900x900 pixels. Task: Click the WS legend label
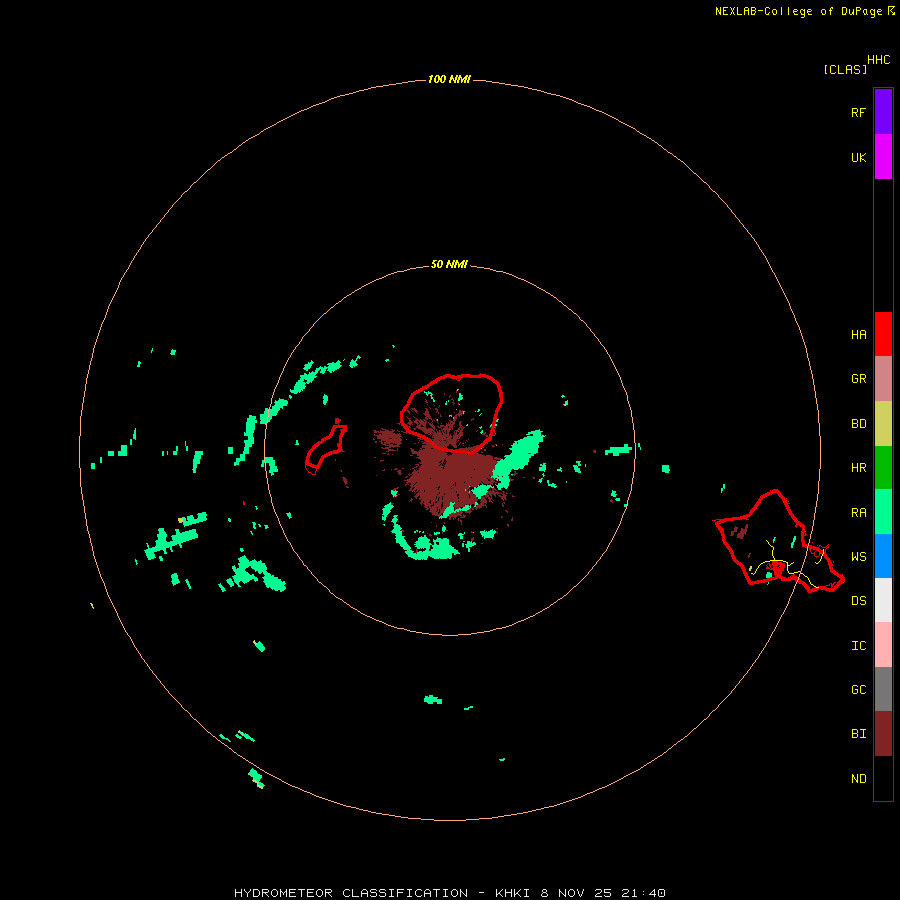(858, 557)
